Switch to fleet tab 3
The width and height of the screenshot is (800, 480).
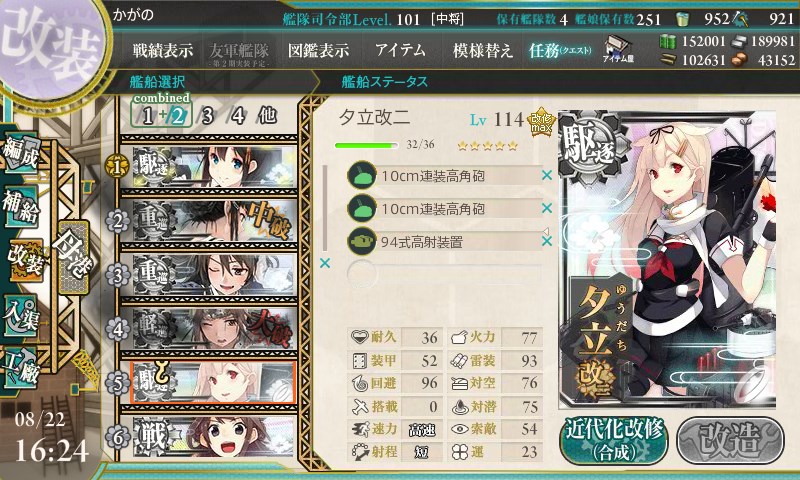pyautogui.click(x=207, y=116)
